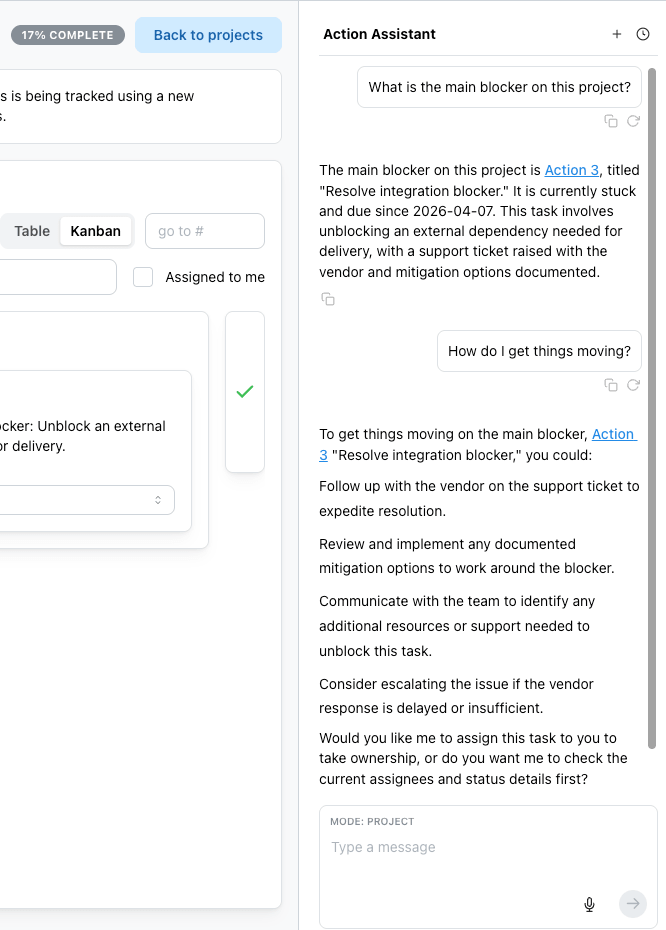
Task: Start a new chat with plus icon
Action: 617,34
